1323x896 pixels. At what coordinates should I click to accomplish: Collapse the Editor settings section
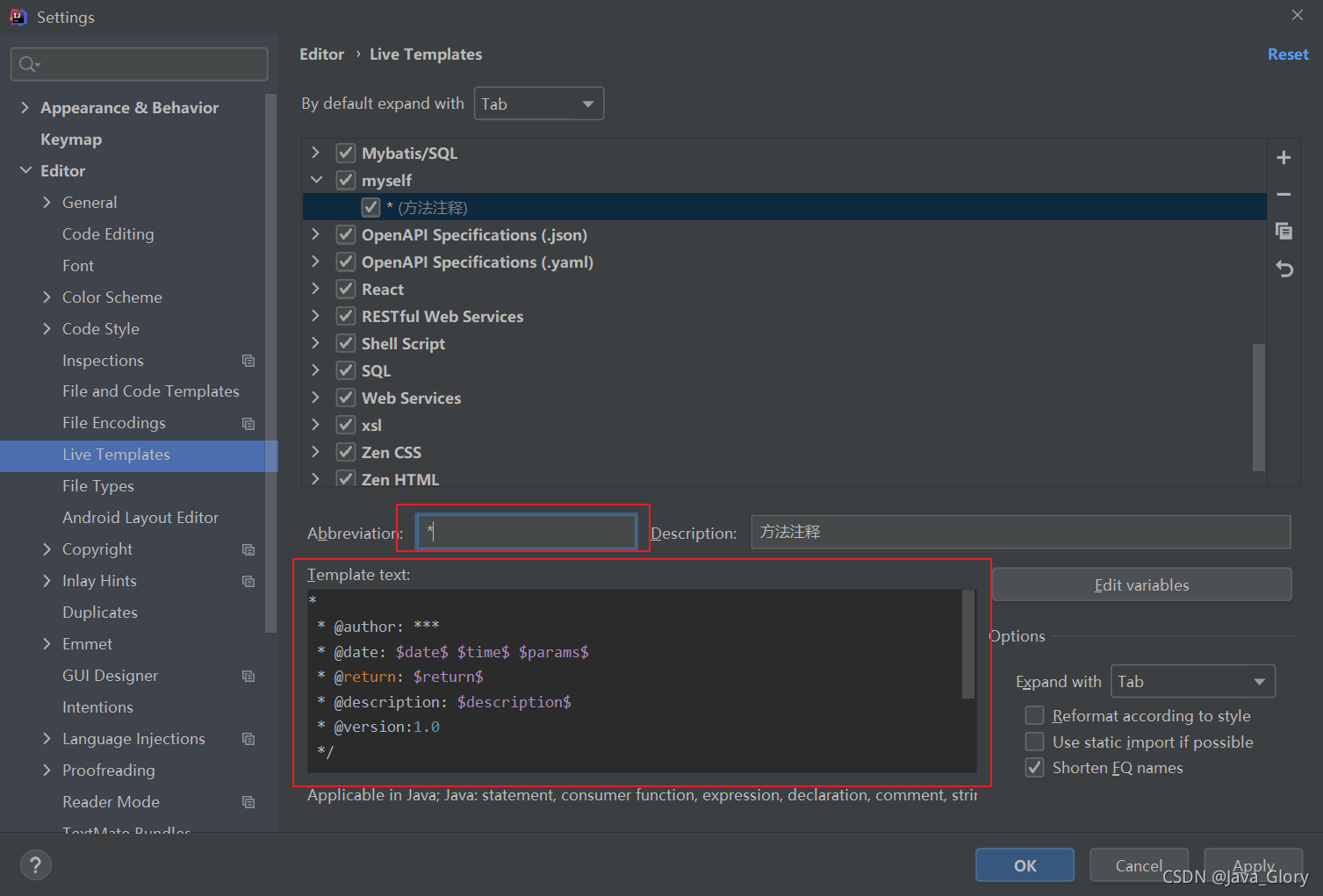(25, 170)
